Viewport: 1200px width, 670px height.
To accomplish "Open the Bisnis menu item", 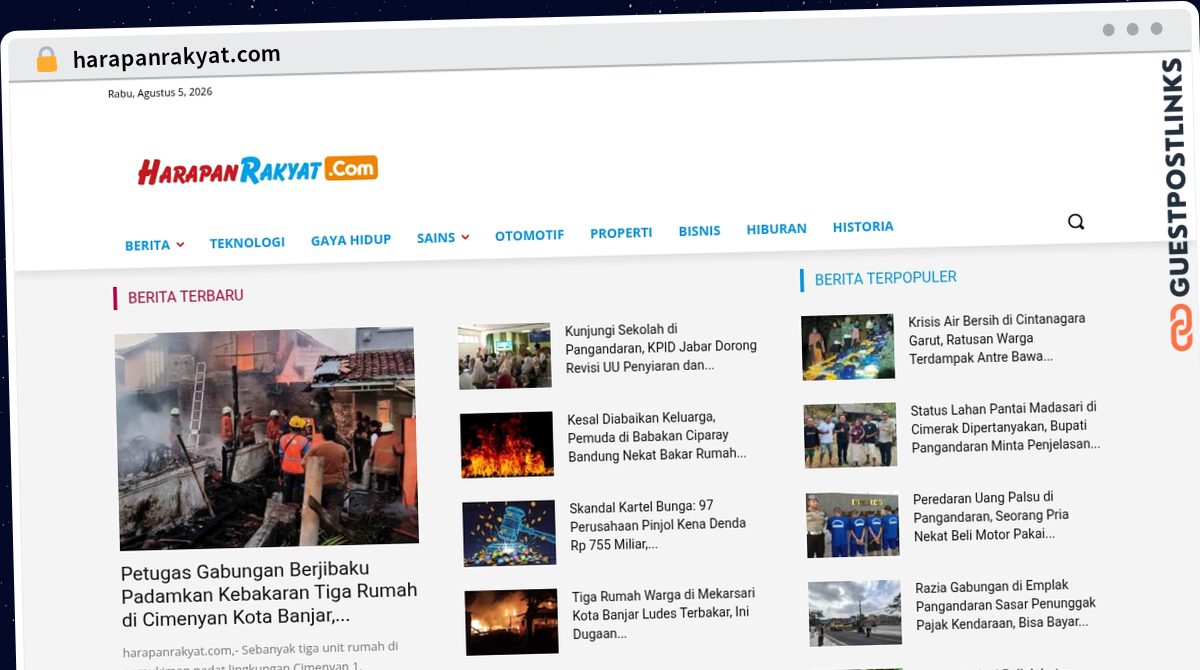I will [x=699, y=231].
